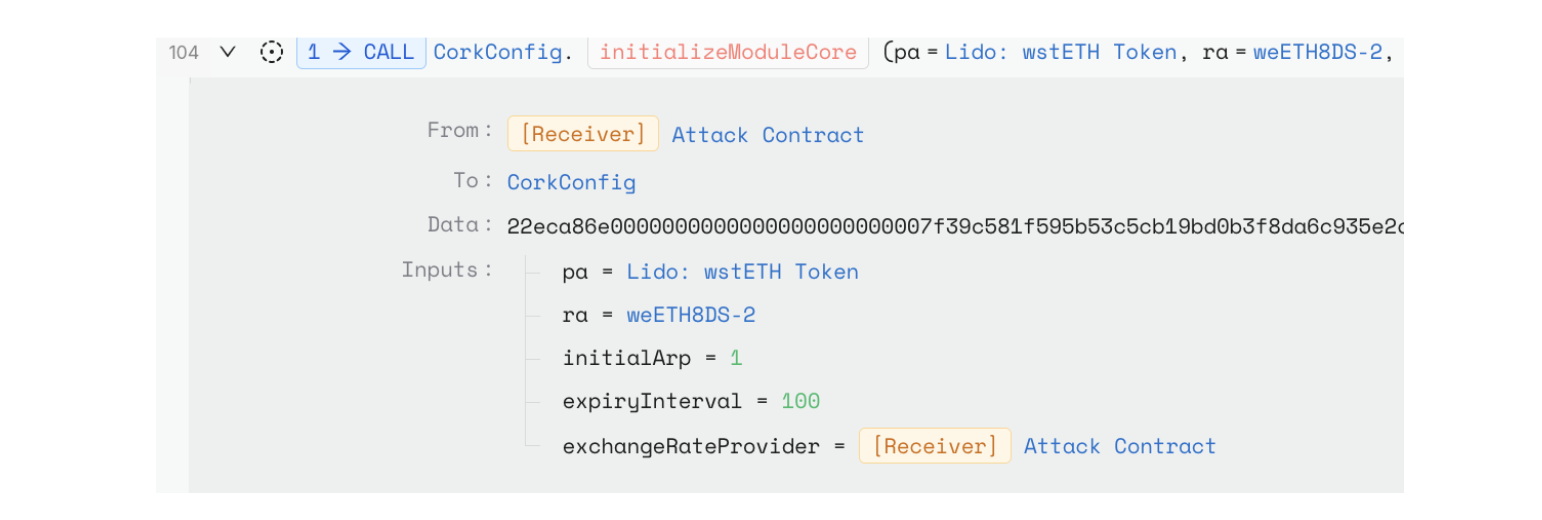This screenshot has height=520, width=1542.
Task: Open Attack Contract link for exchangeRateProvider
Action: pyautogui.click(x=1120, y=446)
